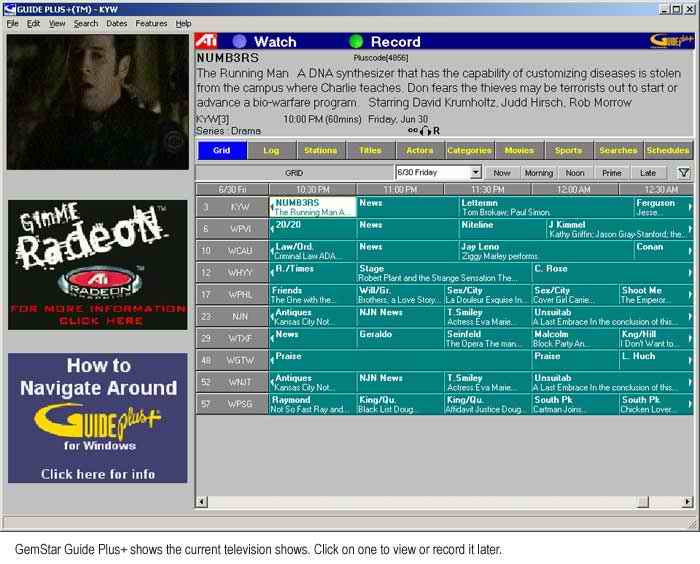Switch to the Schedules tab
The image size is (700, 564).
668,150
